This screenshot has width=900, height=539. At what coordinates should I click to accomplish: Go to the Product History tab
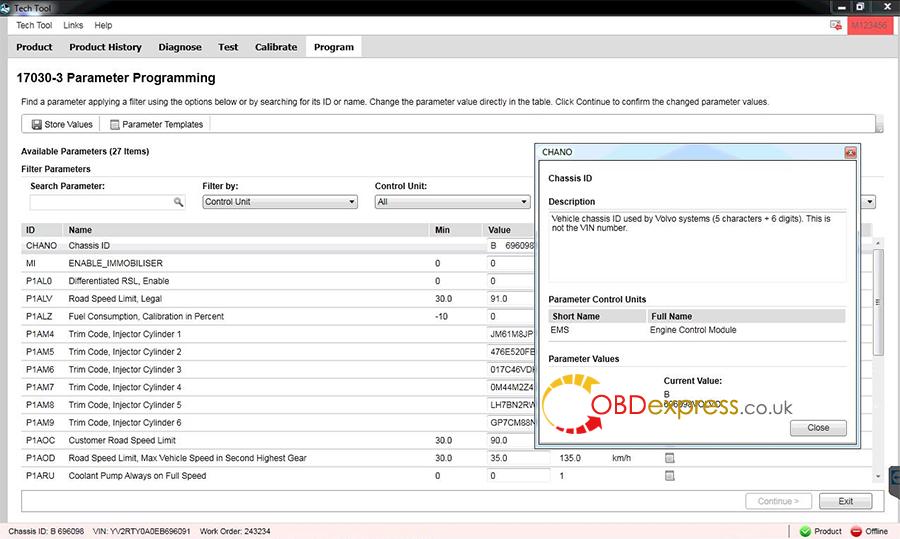pyautogui.click(x=105, y=47)
